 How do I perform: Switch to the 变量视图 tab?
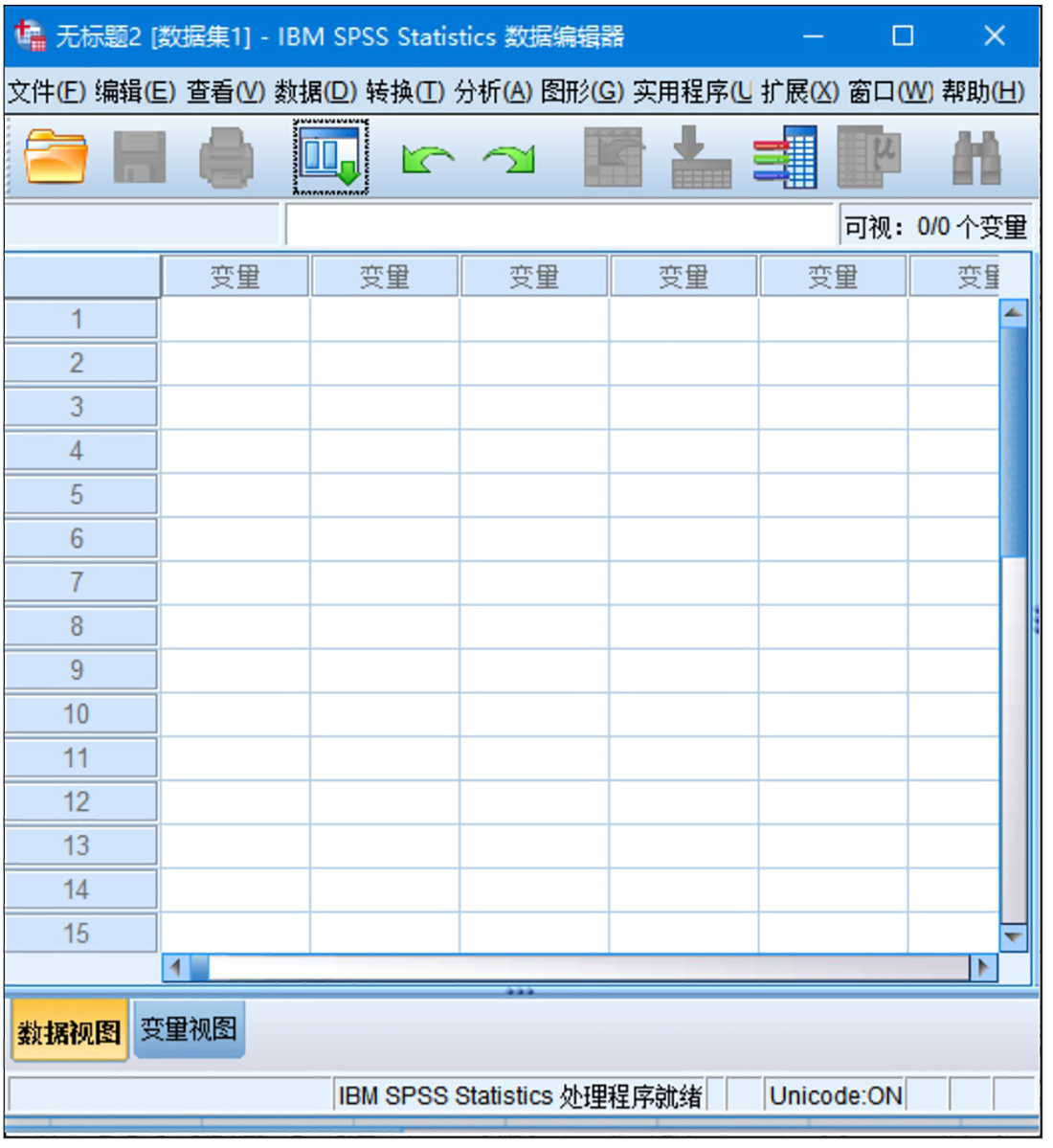pyautogui.click(x=189, y=1030)
